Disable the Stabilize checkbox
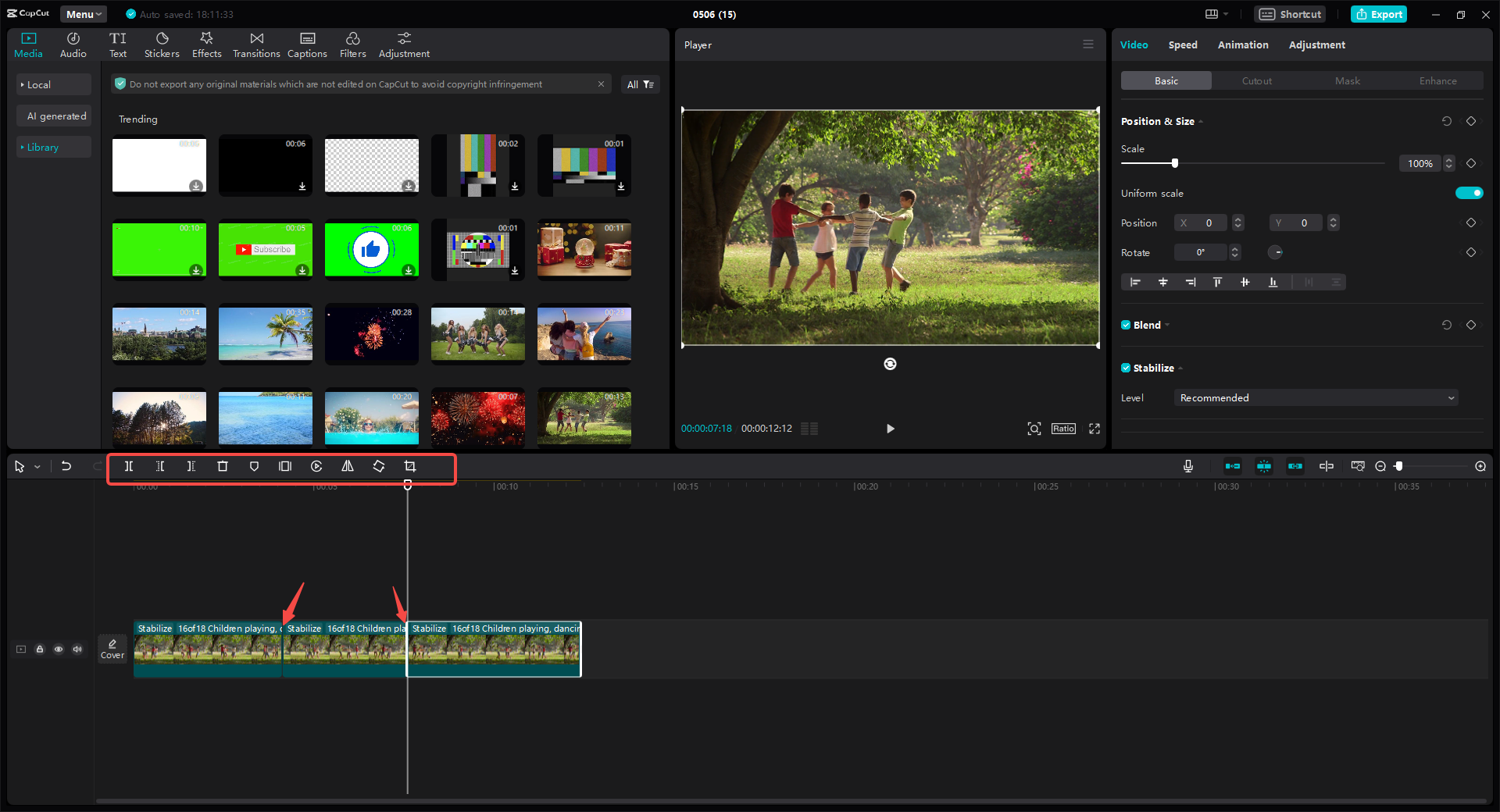1500x812 pixels. [x=1126, y=368]
